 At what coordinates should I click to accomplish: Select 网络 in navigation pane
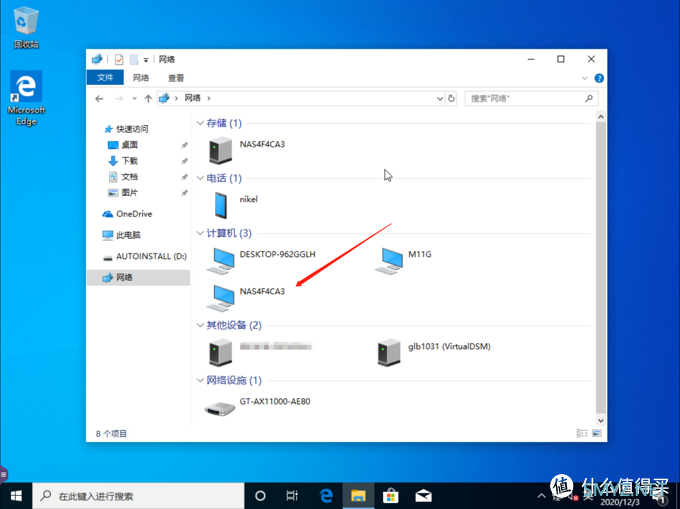(x=138, y=277)
